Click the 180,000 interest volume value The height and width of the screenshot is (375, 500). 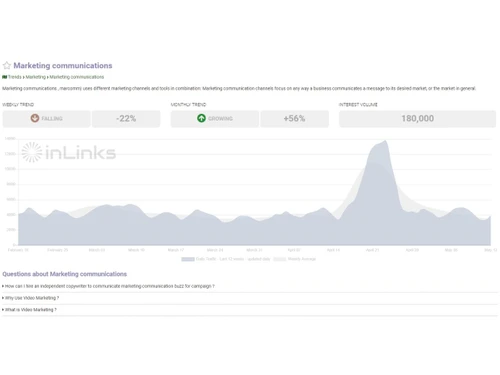point(417,119)
